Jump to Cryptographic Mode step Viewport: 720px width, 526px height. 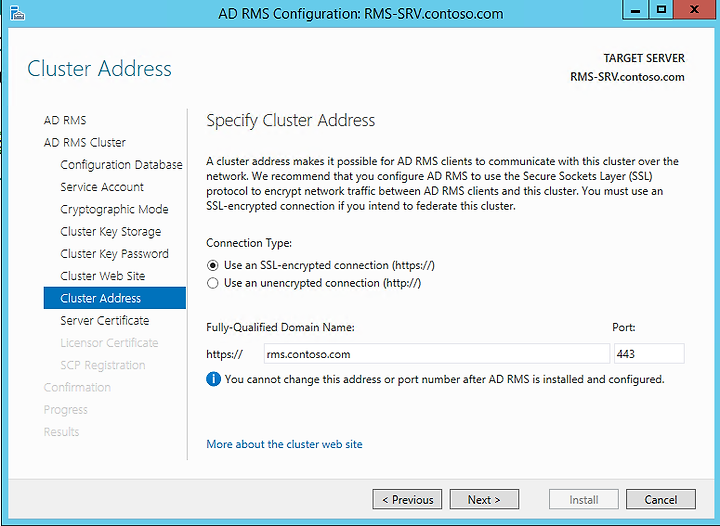(x=114, y=209)
